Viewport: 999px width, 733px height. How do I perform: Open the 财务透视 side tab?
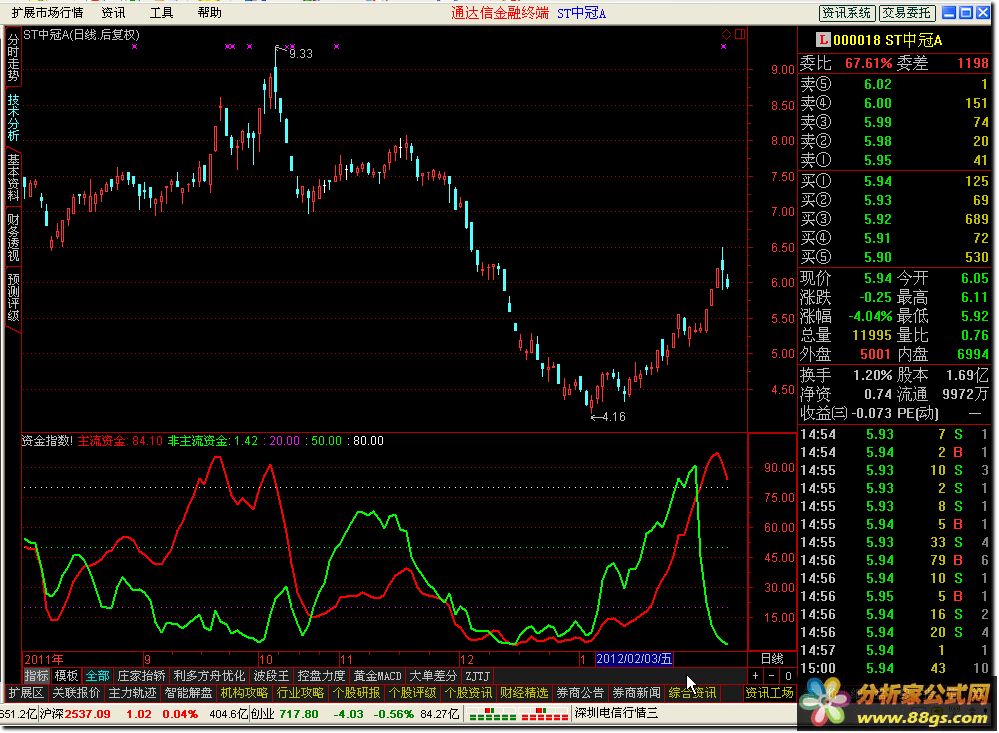pyautogui.click(x=13, y=238)
